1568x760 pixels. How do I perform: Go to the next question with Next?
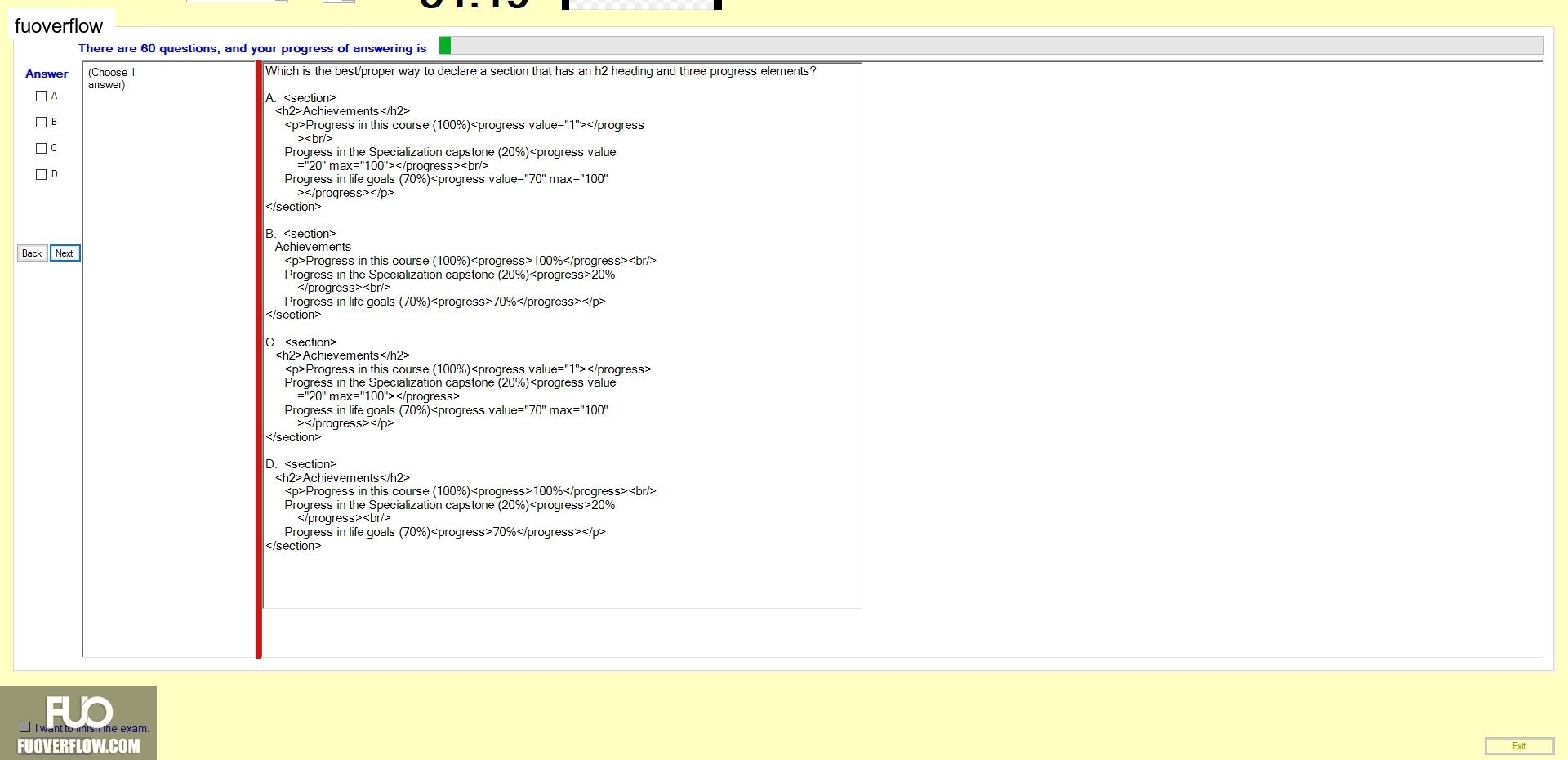coord(65,253)
